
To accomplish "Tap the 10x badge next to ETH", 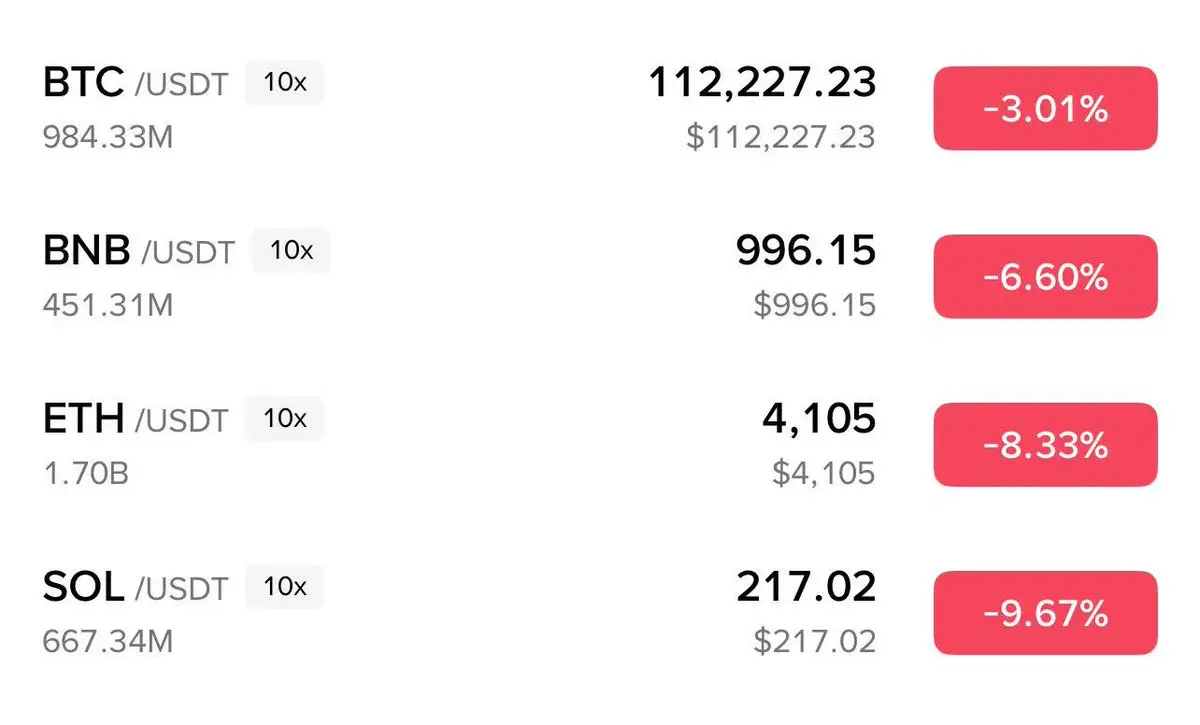I will 285,419.
